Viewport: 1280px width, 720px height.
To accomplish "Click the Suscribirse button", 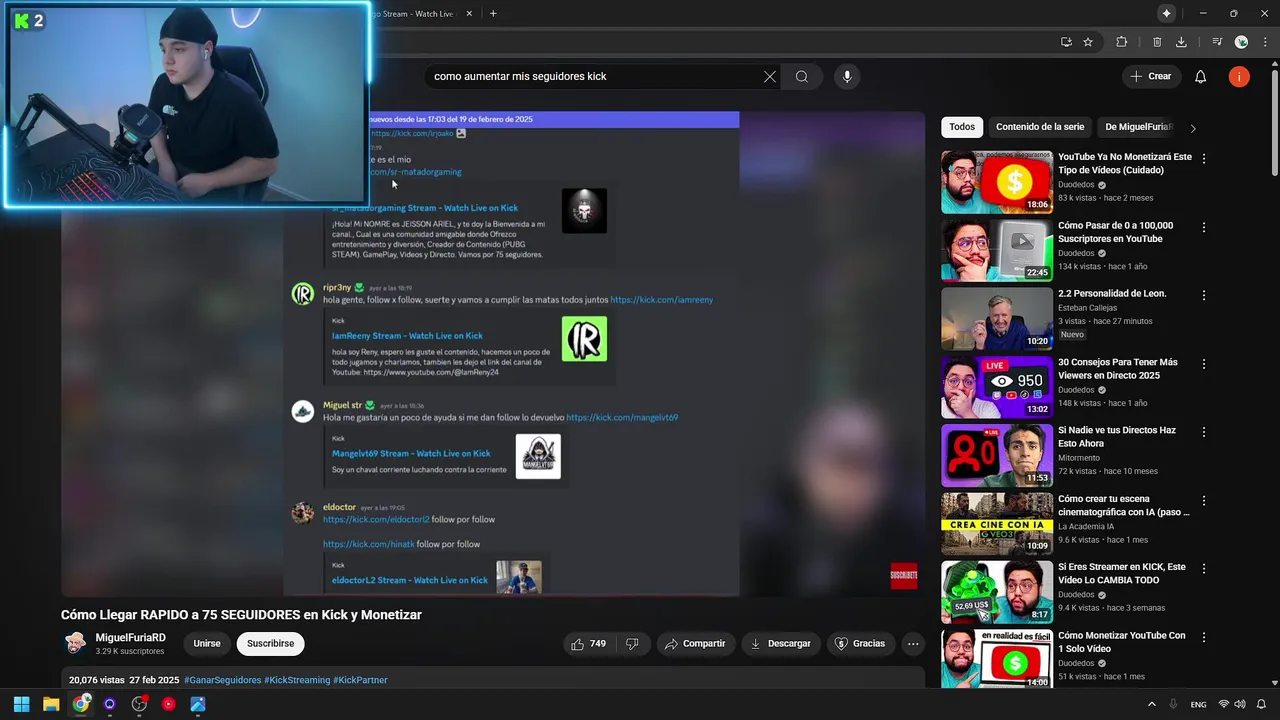I will [x=270, y=644].
